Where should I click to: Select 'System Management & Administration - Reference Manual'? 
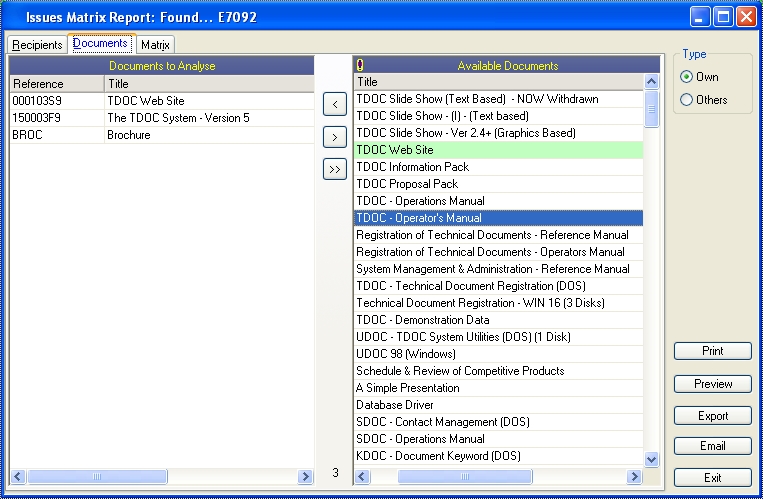pos(499,269)
